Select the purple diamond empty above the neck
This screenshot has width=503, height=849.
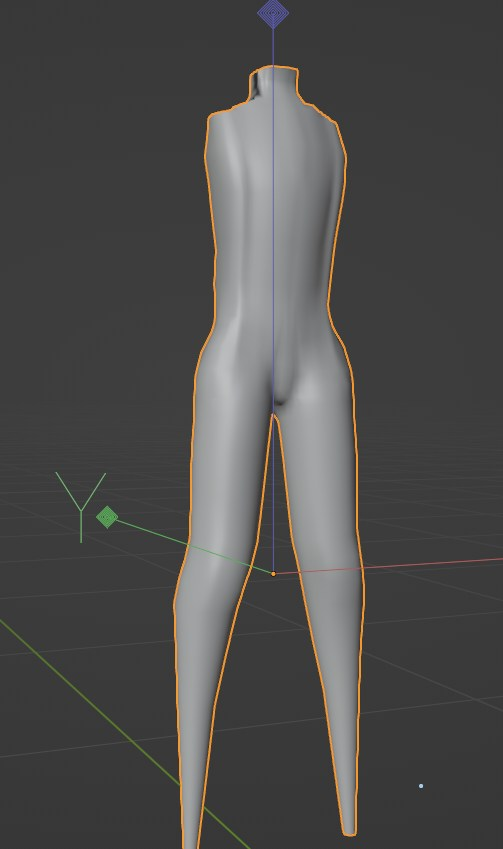[273, 12]
